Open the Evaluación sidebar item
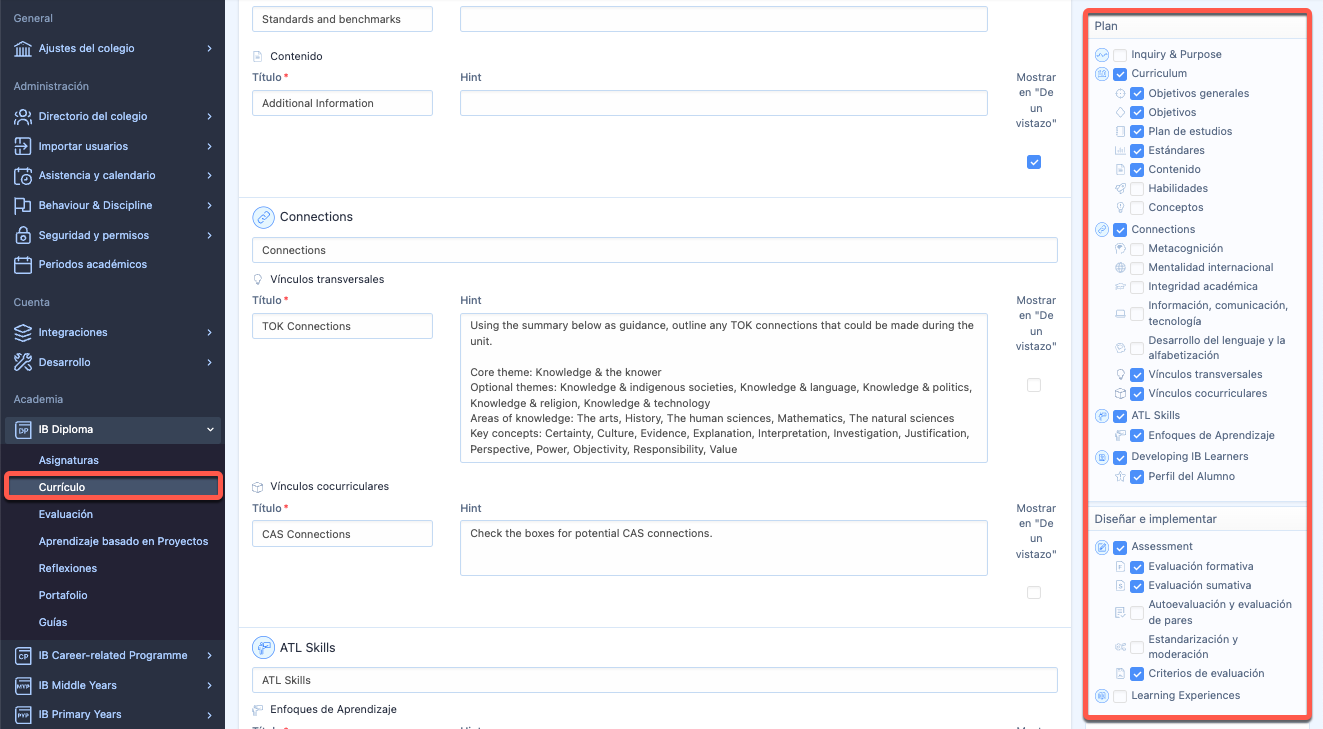 pos(66,515)
